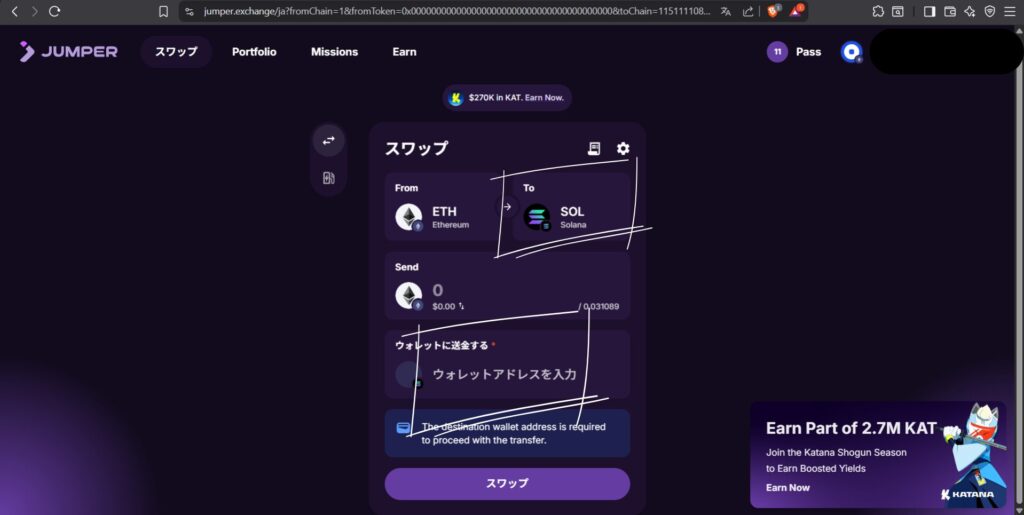Image resolution: width=1024 pixels, height=515 pixels.
Task: Toggle USD amount input mode
Action: (x=462, y=306)
